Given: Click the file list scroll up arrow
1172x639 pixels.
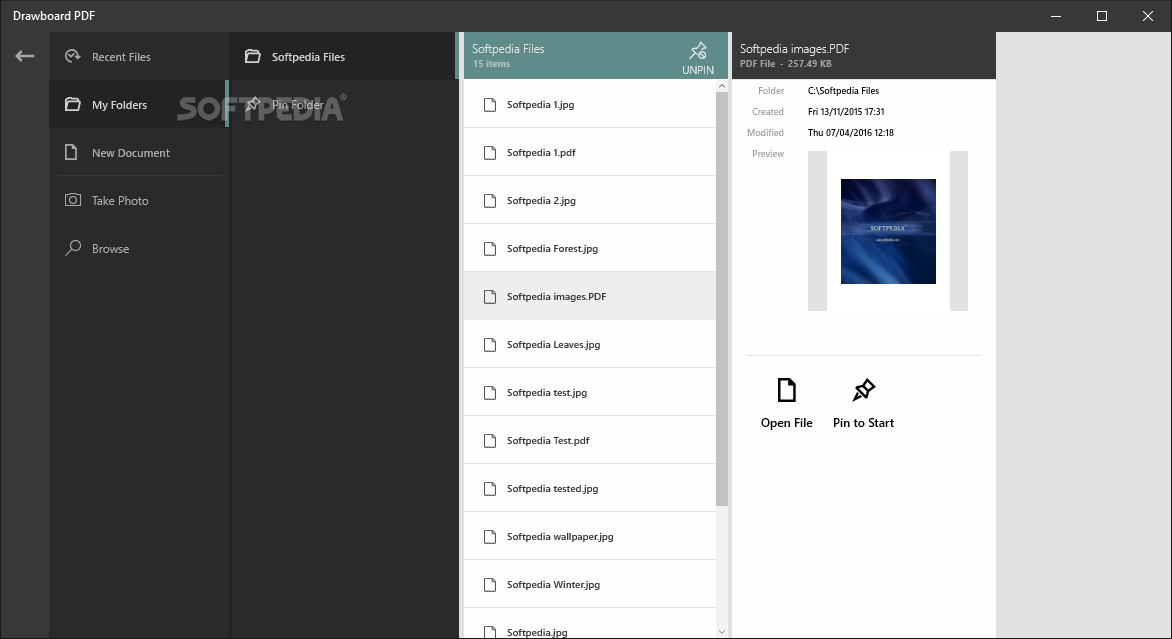Looking at the screenshot, I should point(721,86).
